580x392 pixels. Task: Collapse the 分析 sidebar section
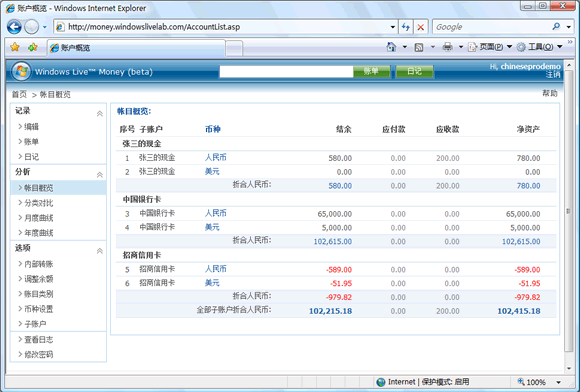pos(100,175)
